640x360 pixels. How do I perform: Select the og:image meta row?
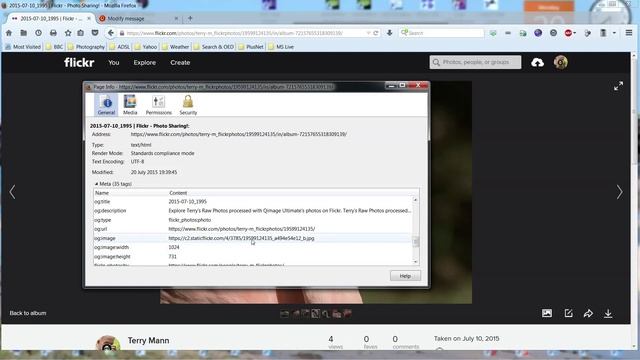click(x=253, y=238)
